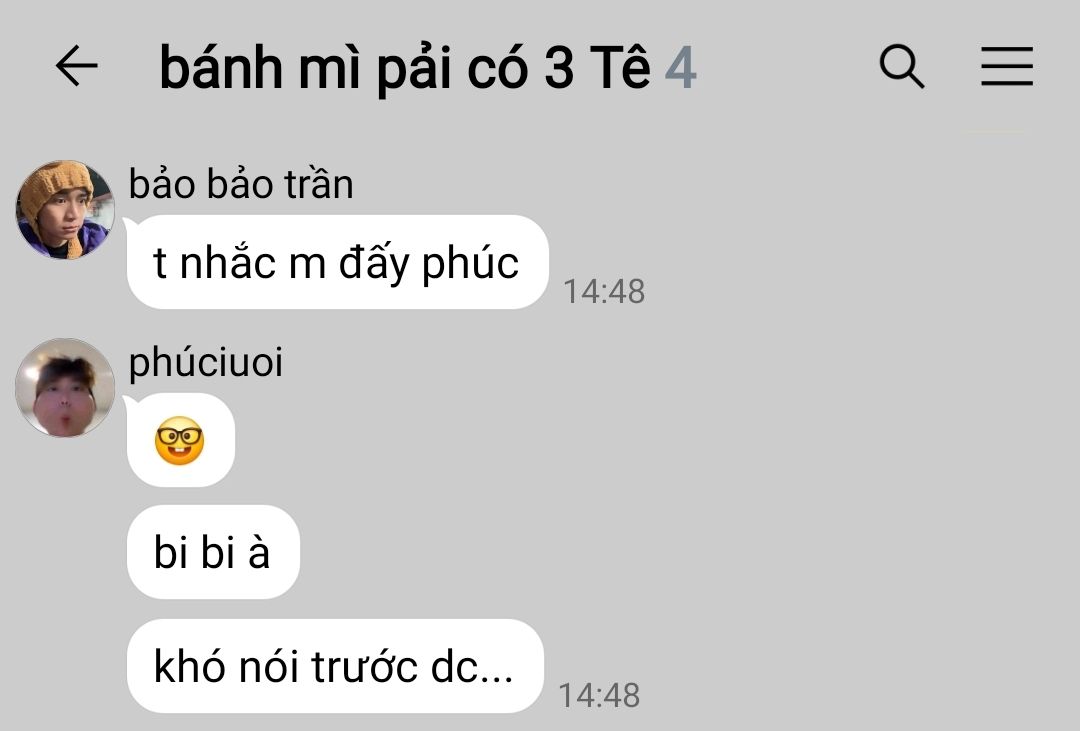The width and height of the screenshot is (1080, 731).
Task: Show the member list via the count 4
Action: [x=681, y=68]
